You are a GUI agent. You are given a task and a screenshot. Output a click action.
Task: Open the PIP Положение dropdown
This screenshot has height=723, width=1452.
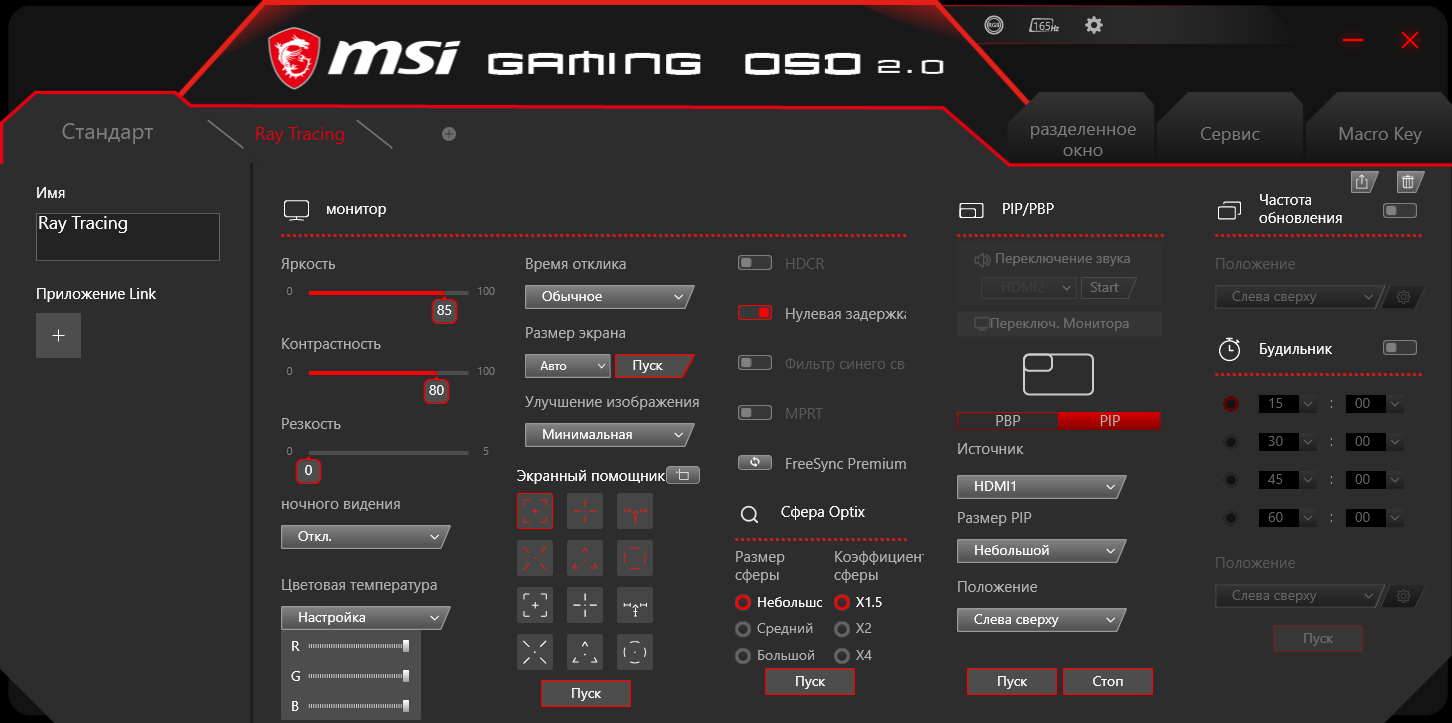[1042, 620]
